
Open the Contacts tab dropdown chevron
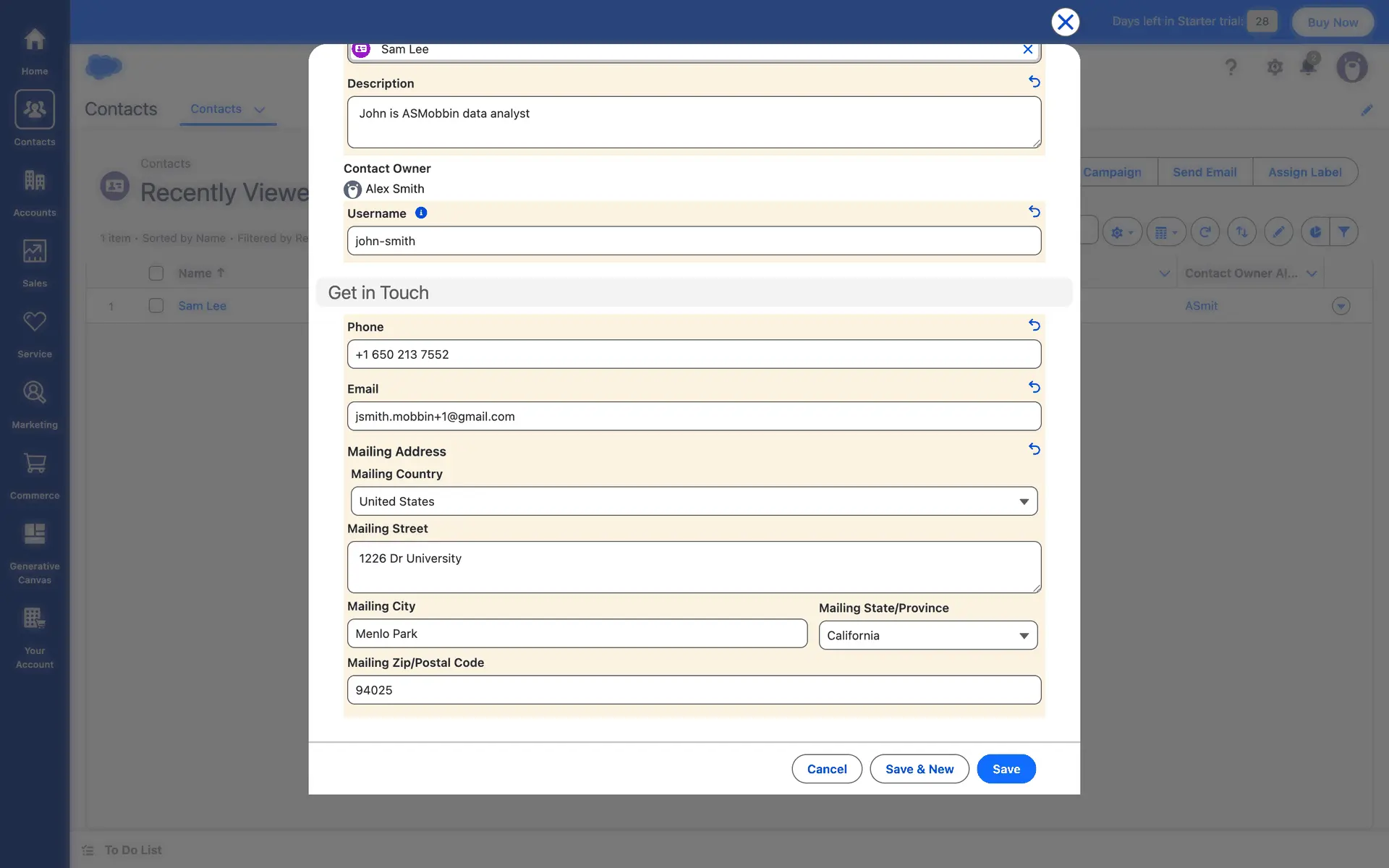(x=259, y=110)
